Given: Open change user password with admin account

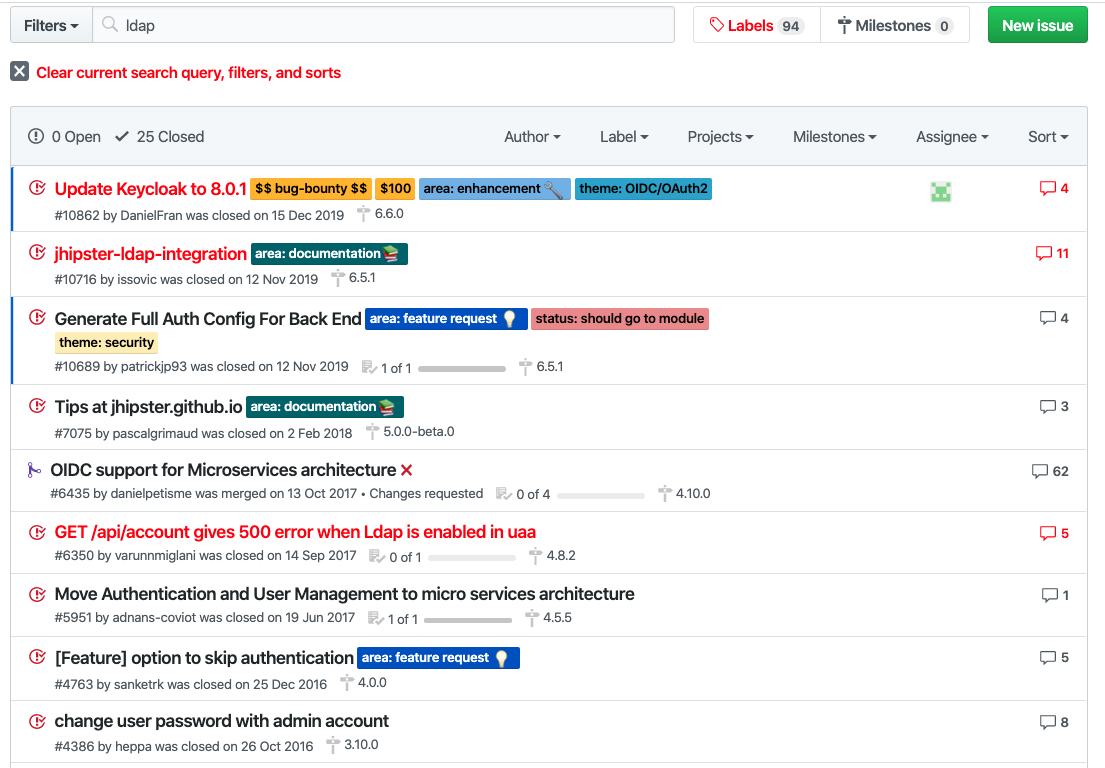Looking at the screenshot, I should coord(221,721).
